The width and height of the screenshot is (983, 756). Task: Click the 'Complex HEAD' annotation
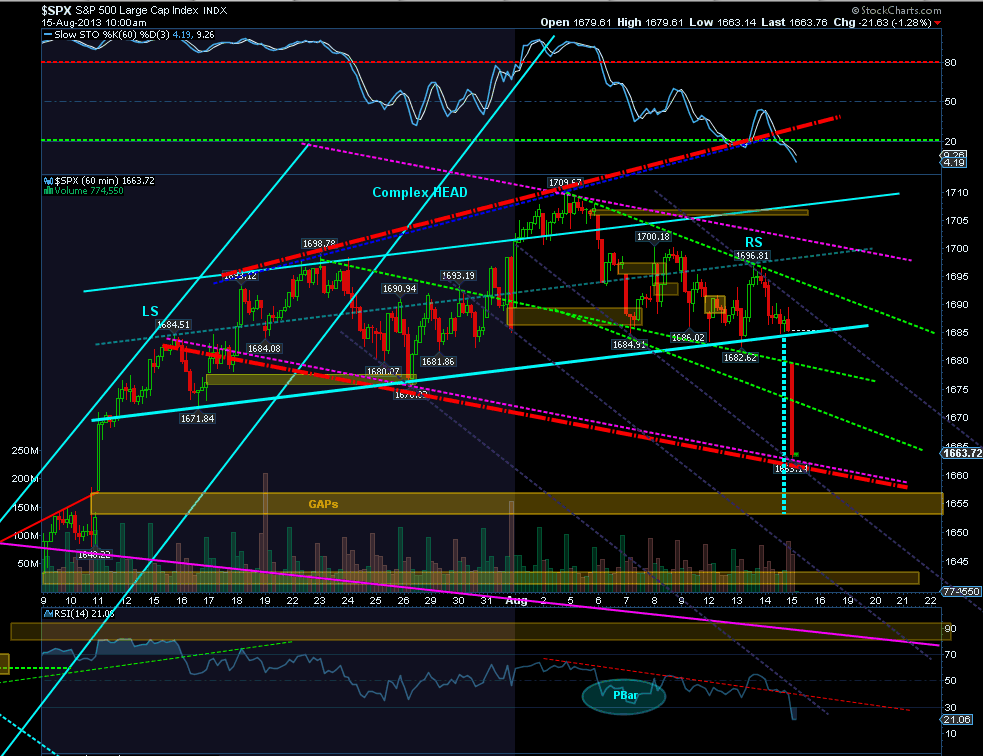pyautogui.click(x=420, y=192)
